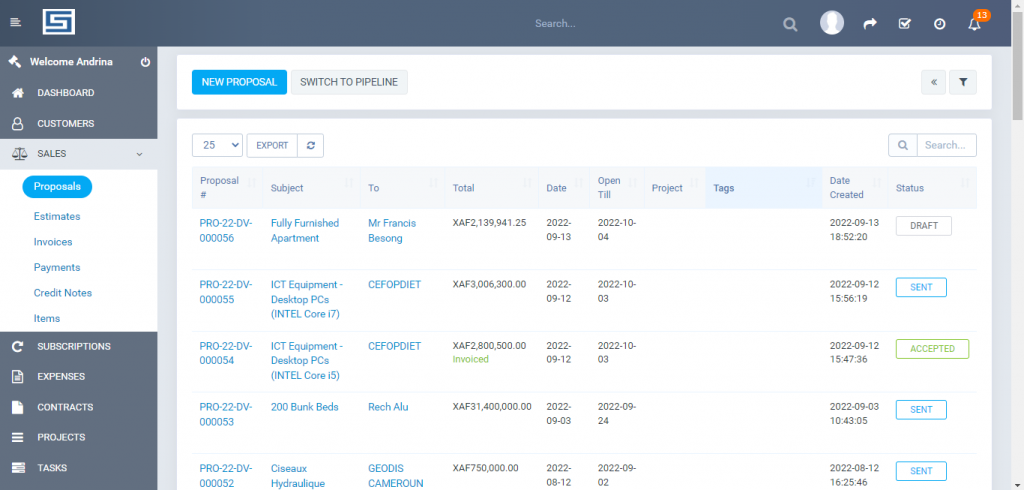Image resolution: width=1024 pixels, height=490 pixels.
Task: Open the 25 entries-per-page dropdown
Action: click(x=217, y=145)
